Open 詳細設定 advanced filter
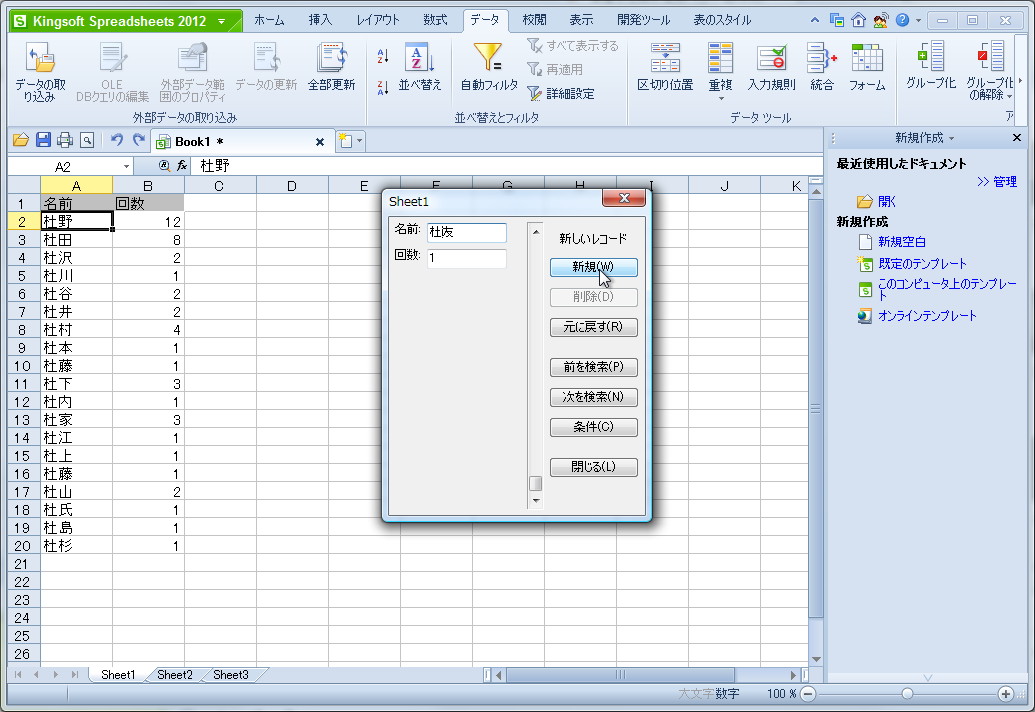The width and height of the screenshot is (1035, 712). point(561,94)
